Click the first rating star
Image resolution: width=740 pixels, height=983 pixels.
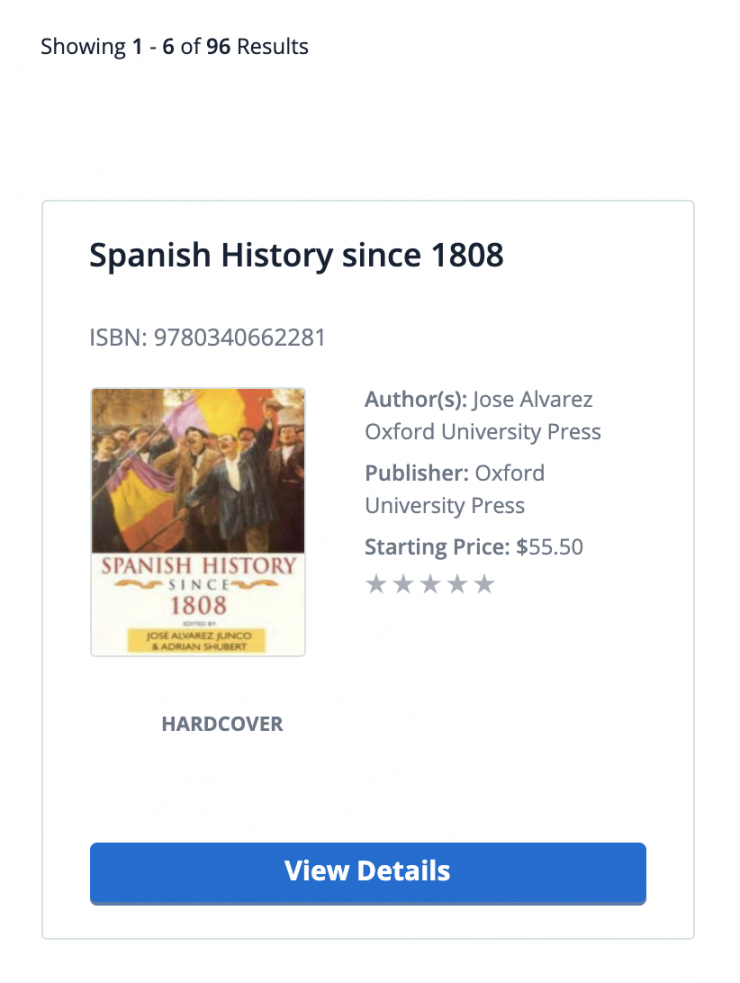376,584
